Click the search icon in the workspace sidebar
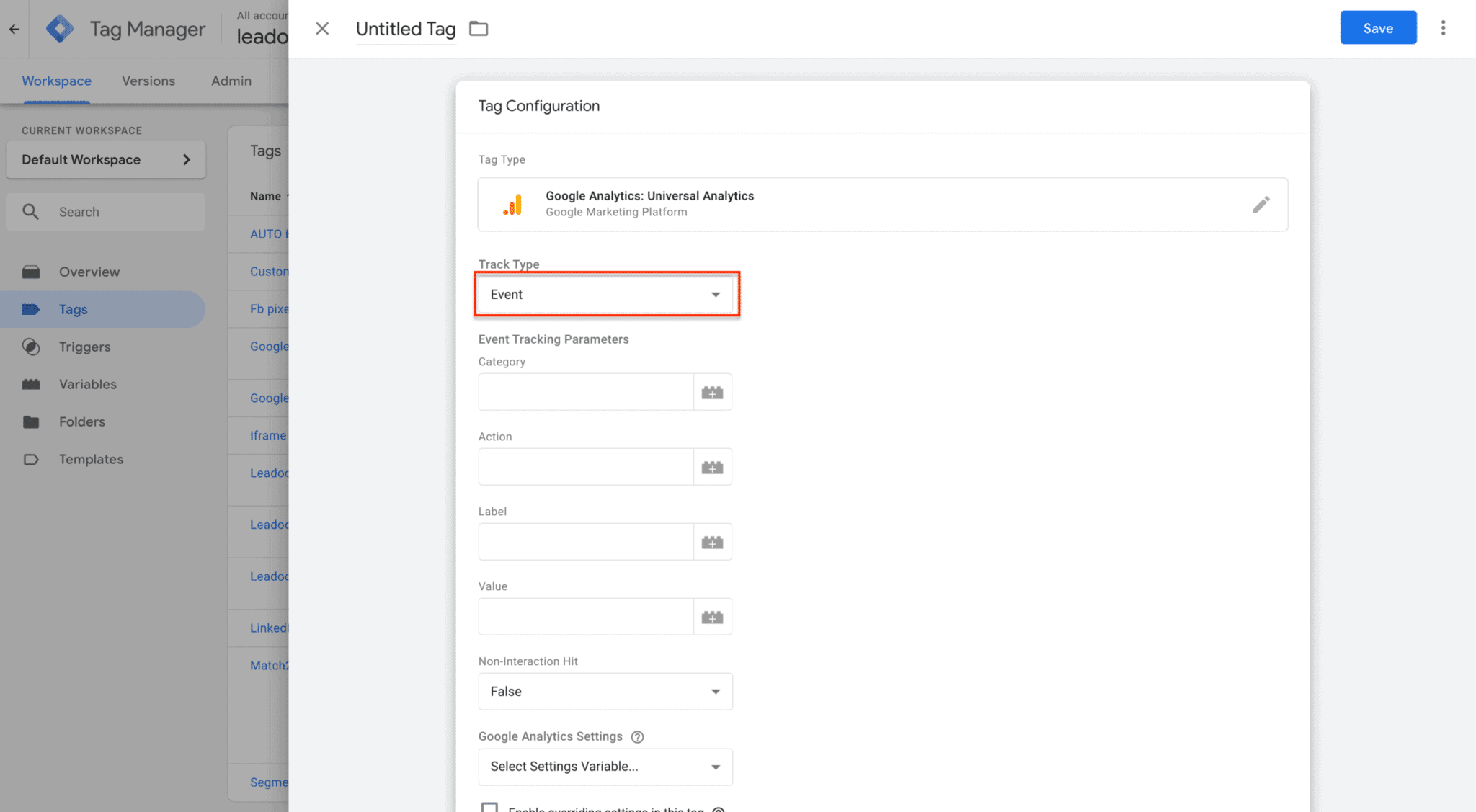The image size is (1476, 812). (x=31, y=211)
